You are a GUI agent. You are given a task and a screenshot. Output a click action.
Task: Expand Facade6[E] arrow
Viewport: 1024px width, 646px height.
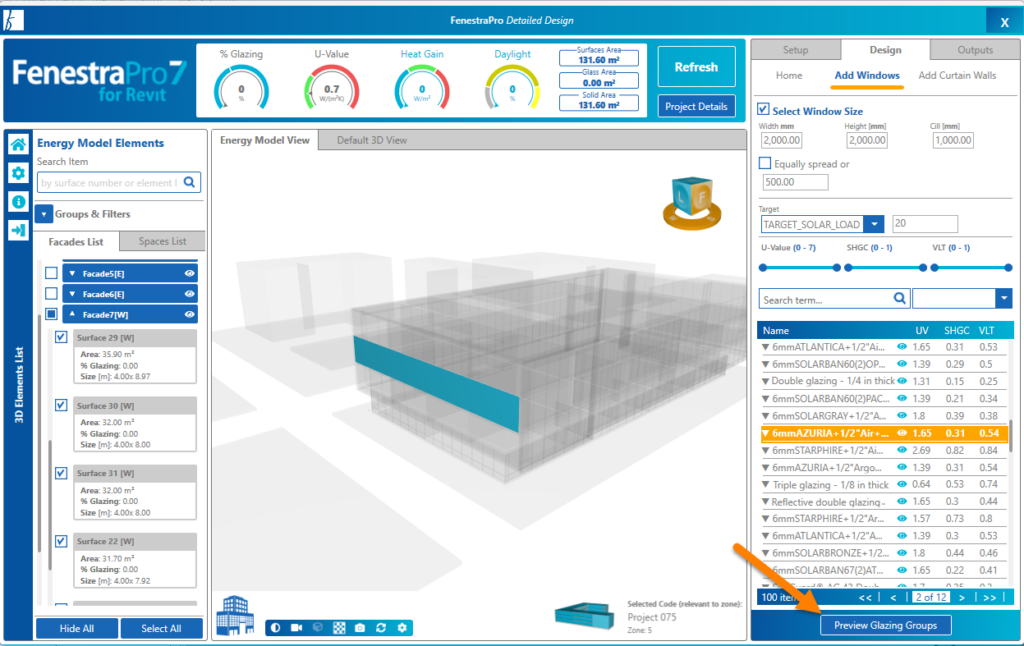coord(72,294)
